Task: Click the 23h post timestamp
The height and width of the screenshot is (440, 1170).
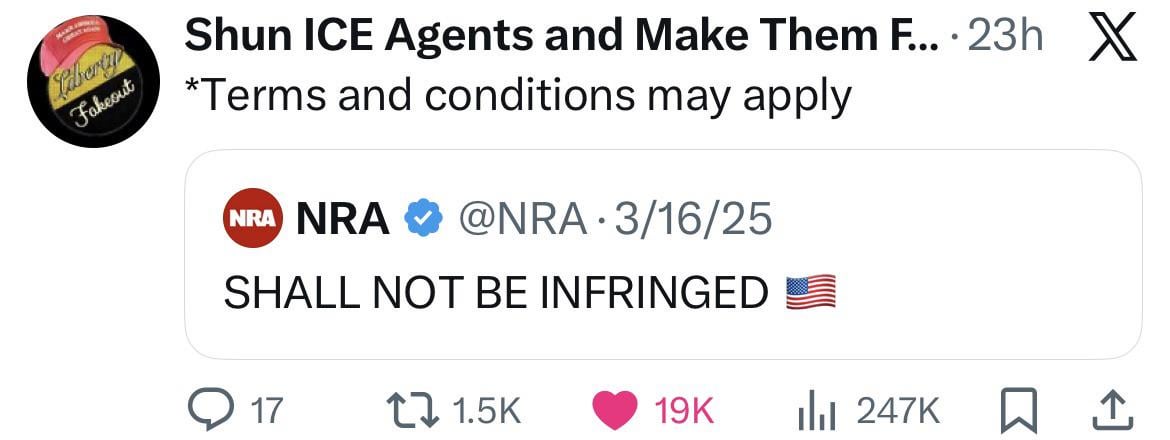Action: pos(1010,39)
